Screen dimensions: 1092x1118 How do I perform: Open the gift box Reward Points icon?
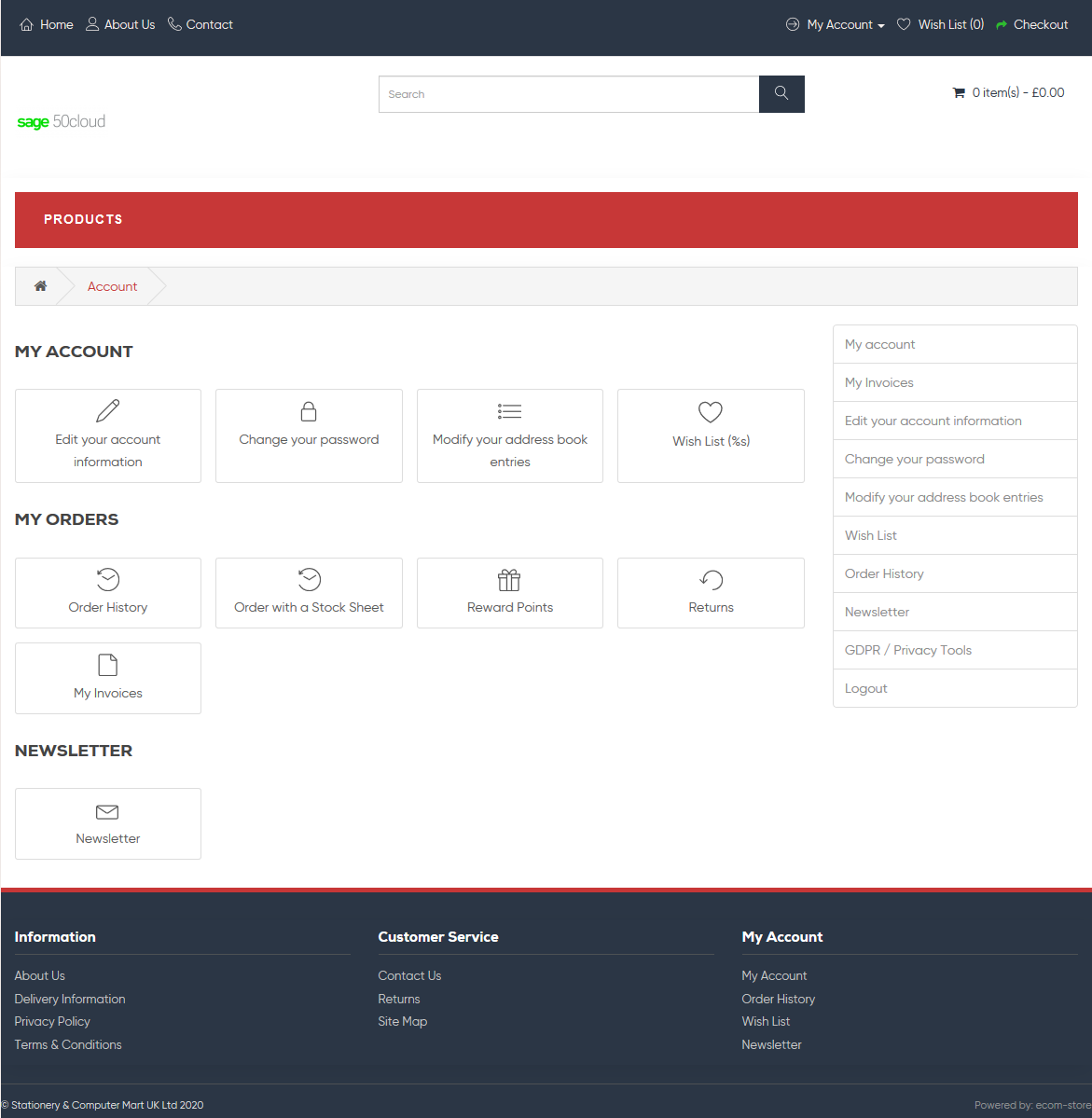tap(509, 580)
